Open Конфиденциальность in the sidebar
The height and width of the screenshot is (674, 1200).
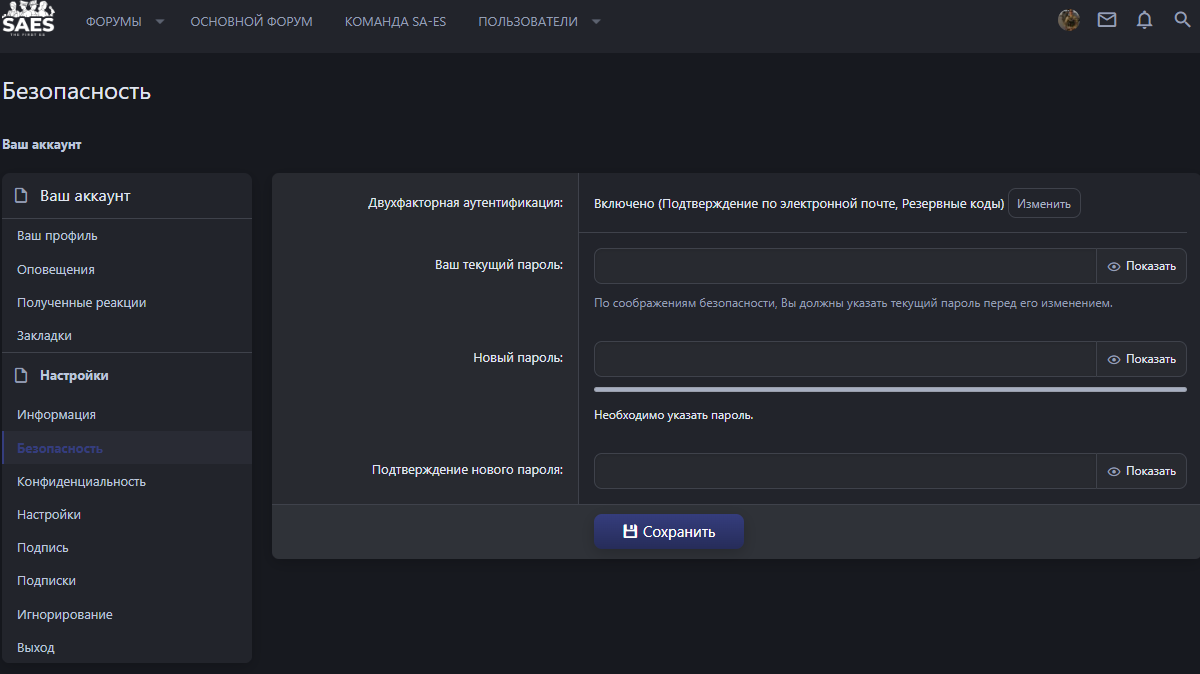point(81,481)
